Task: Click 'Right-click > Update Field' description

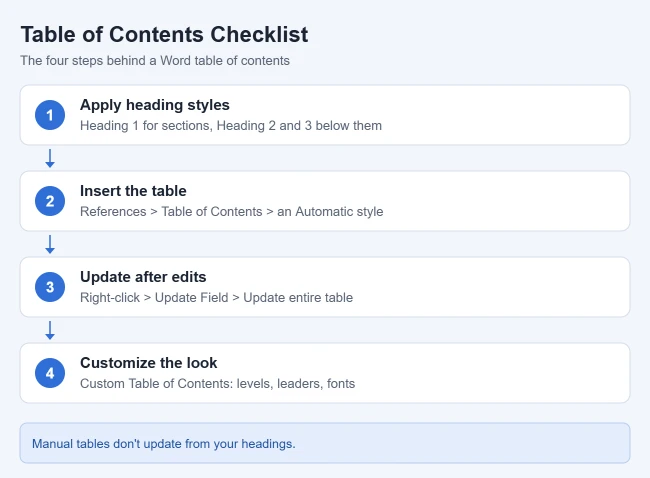Action: pyautogui.click(x=216, y=298)
